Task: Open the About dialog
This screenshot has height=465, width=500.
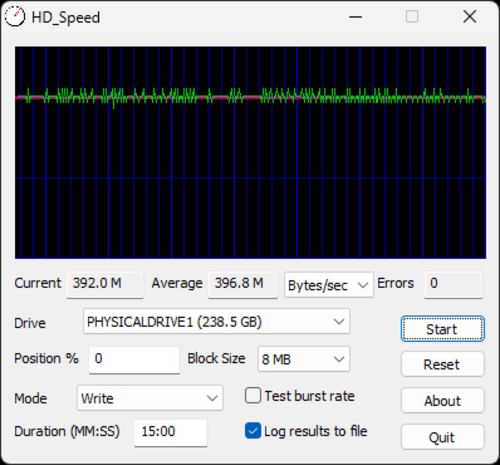Action: 443,400
